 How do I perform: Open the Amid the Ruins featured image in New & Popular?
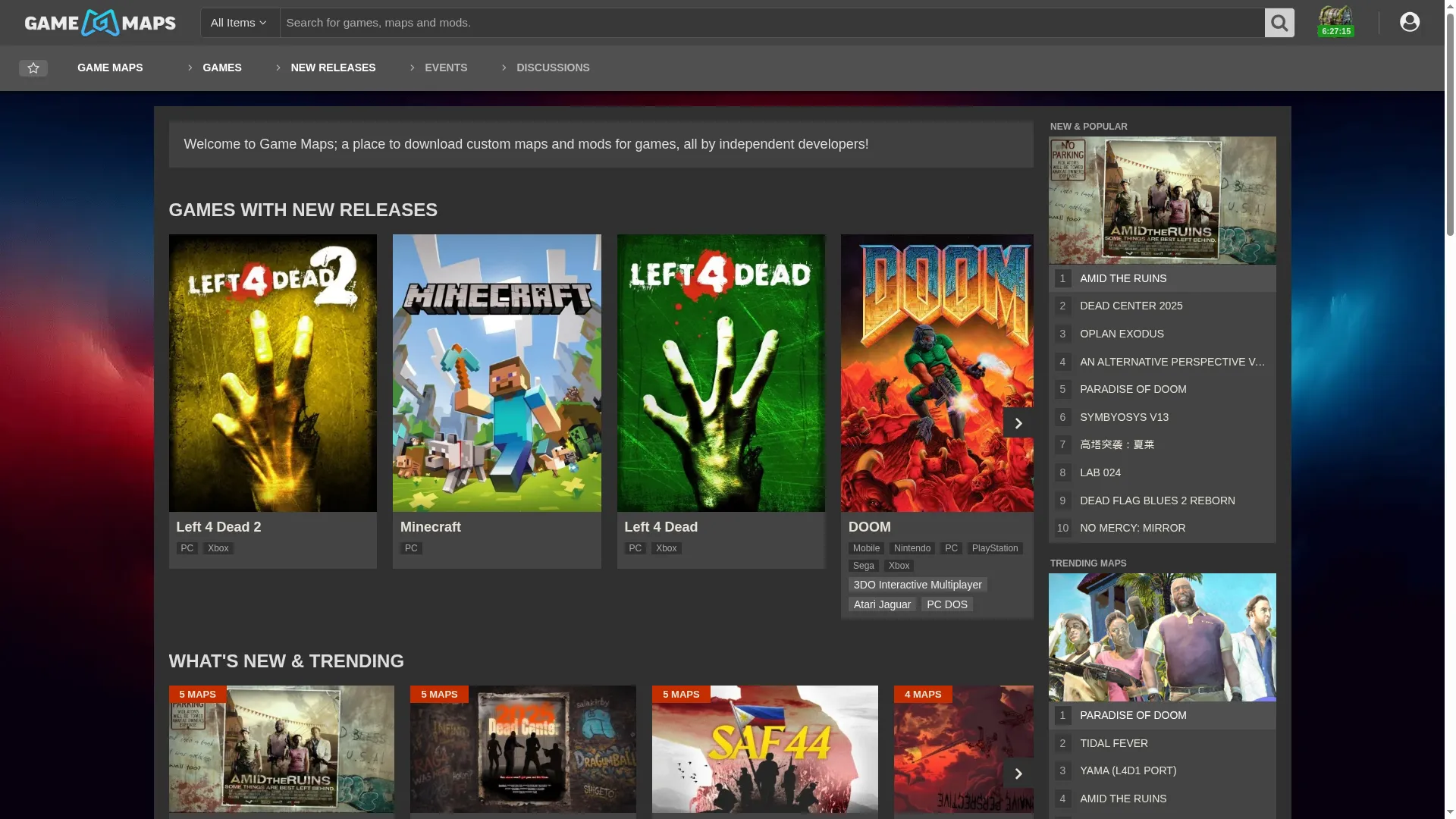1163,200
